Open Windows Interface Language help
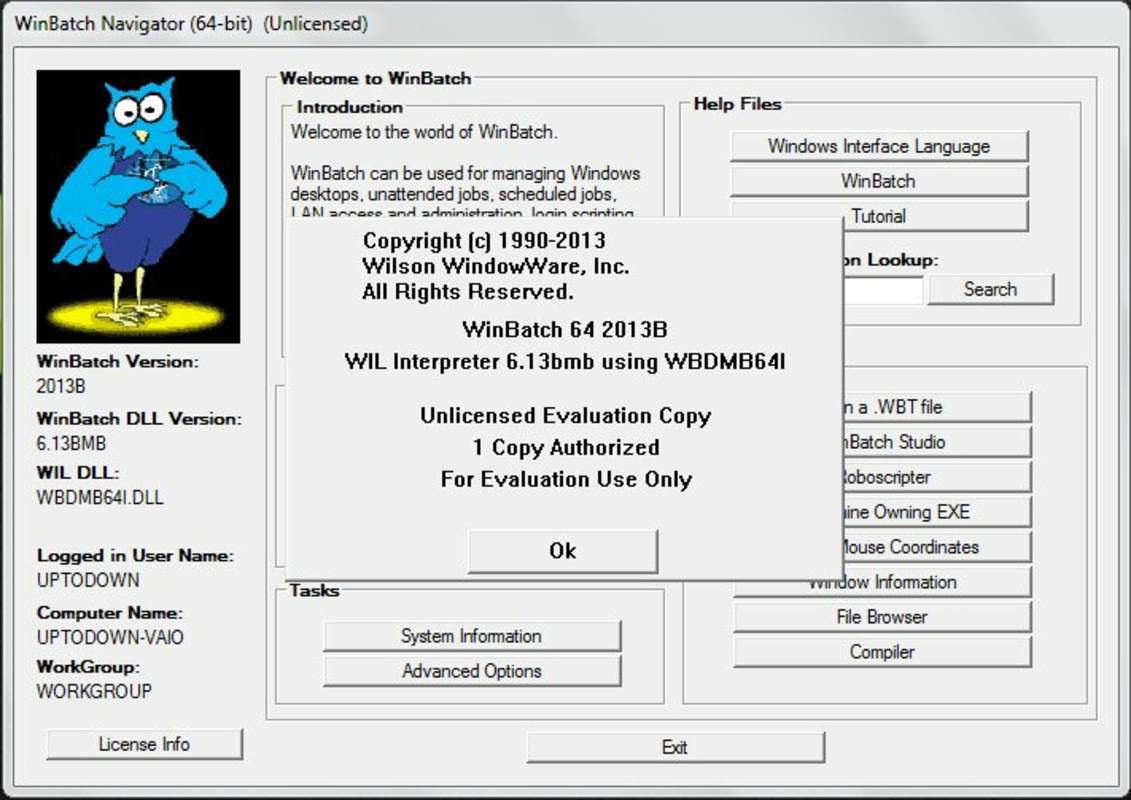This screenshot has width=1131, height=800. tap(879, 146)
